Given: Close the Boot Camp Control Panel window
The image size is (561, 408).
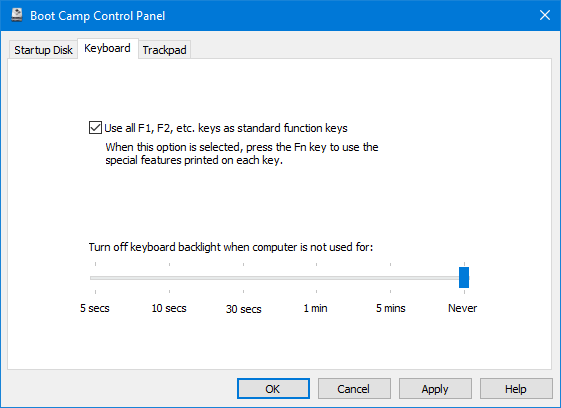Looking at the screenshot, I should (x=545, y=15).
